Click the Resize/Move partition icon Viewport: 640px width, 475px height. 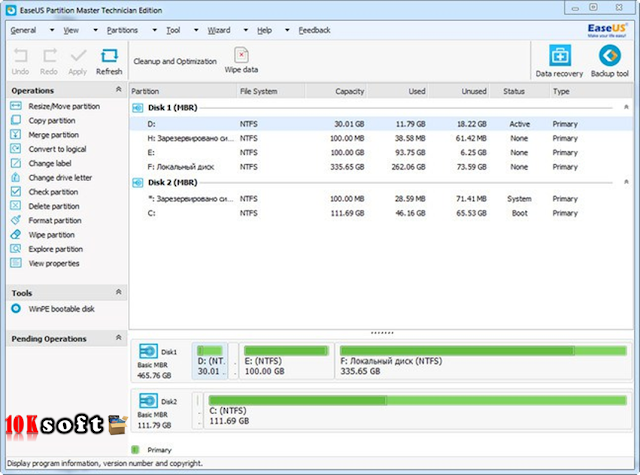[16, 106]
